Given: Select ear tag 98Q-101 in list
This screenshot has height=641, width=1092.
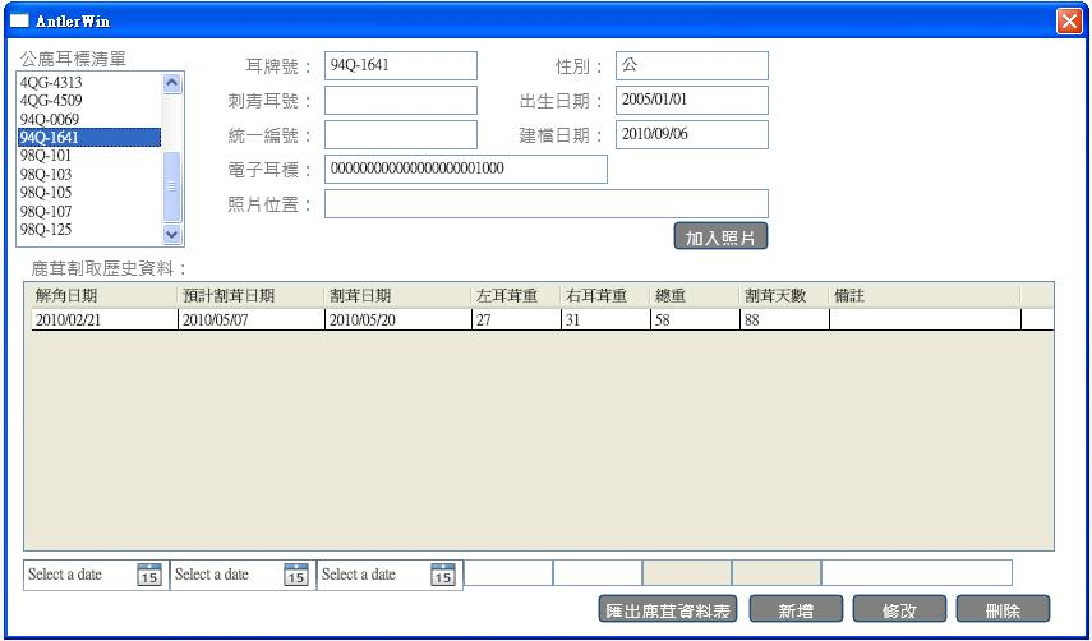Looking at the screenshot, I should coord(46,156).
